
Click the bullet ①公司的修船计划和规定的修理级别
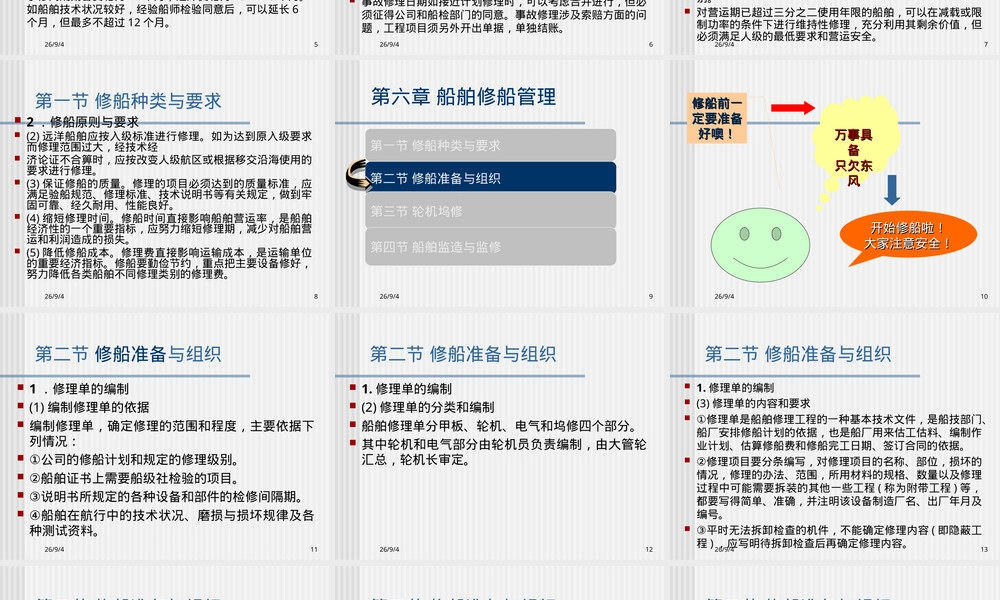(135, 459)
